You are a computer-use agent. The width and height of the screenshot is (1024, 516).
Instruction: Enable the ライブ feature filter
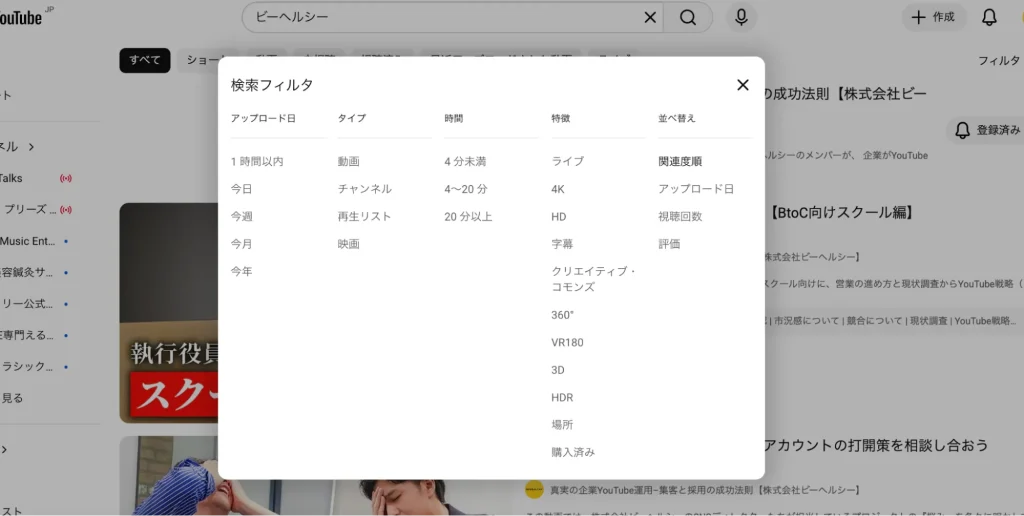567,161
